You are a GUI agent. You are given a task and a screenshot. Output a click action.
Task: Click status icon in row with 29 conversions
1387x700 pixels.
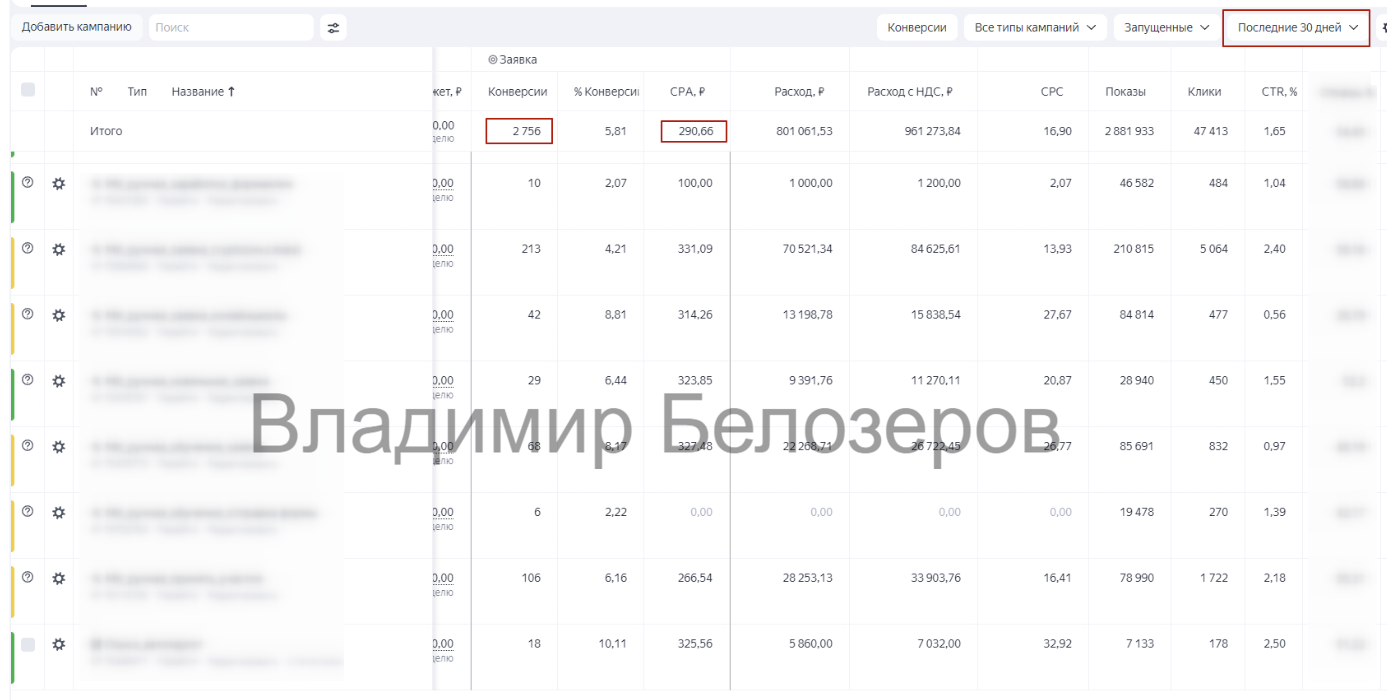click(x=28, y=380)
